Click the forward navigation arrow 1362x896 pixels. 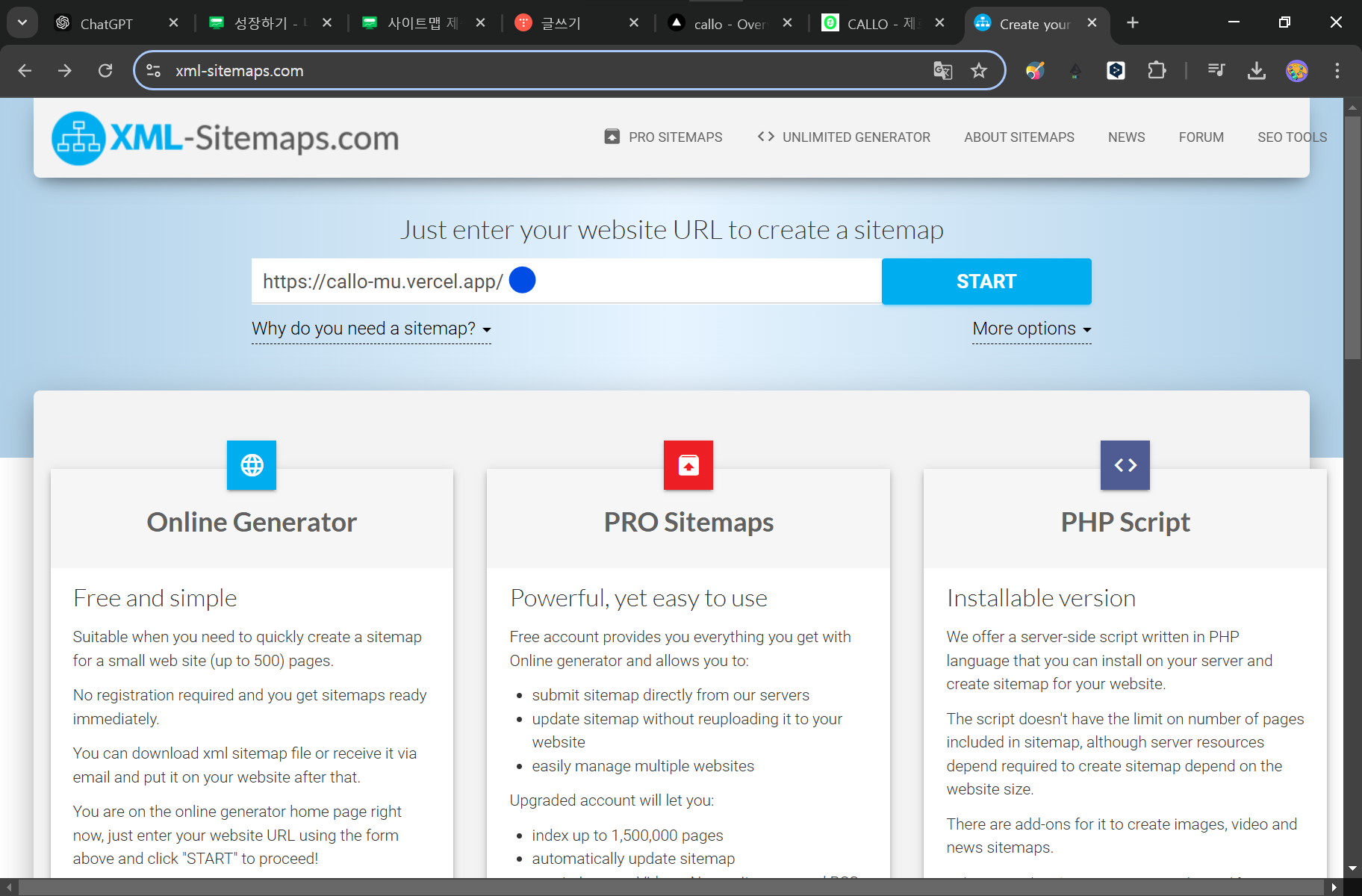pos(65,71)
